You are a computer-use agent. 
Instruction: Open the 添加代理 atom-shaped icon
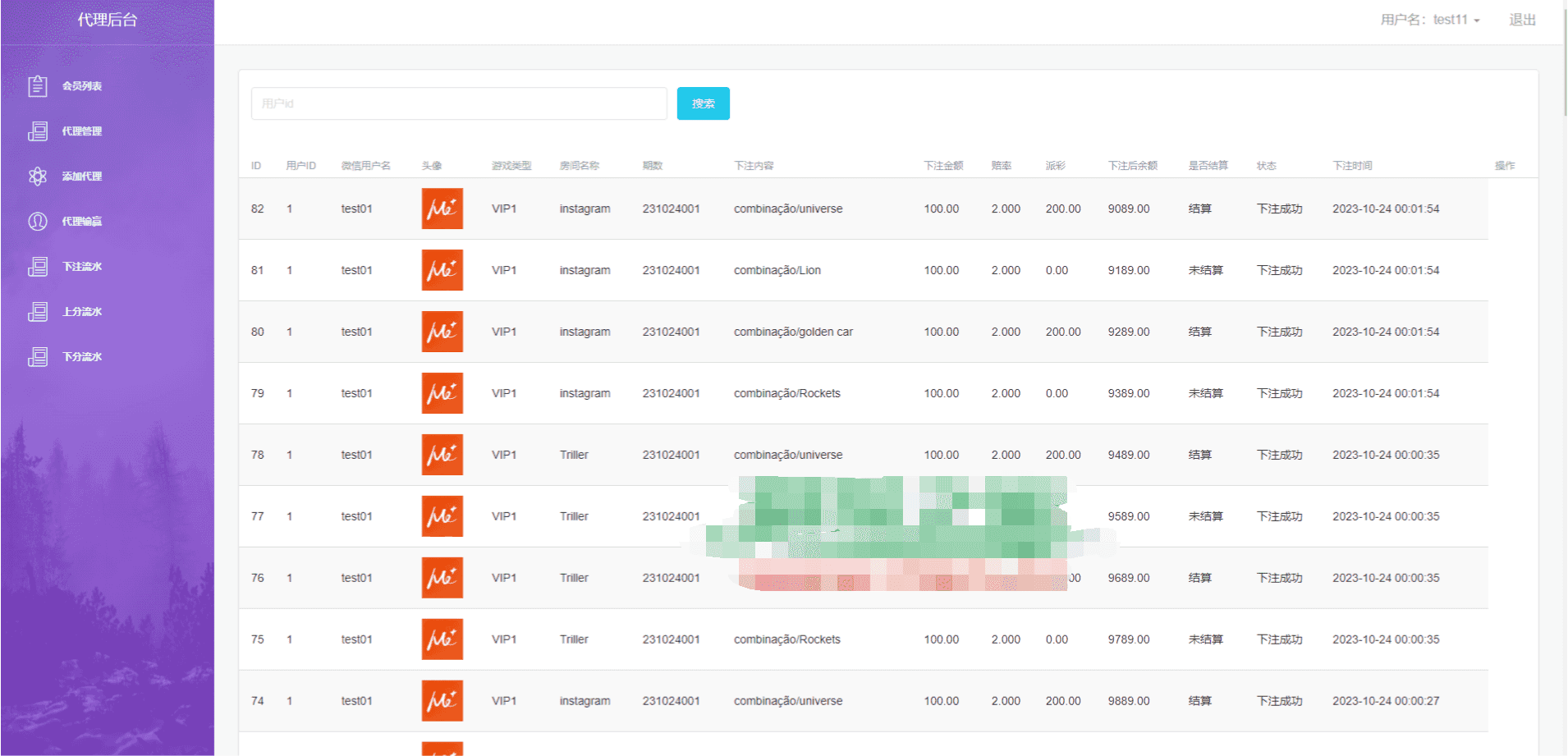coord(38,176)
